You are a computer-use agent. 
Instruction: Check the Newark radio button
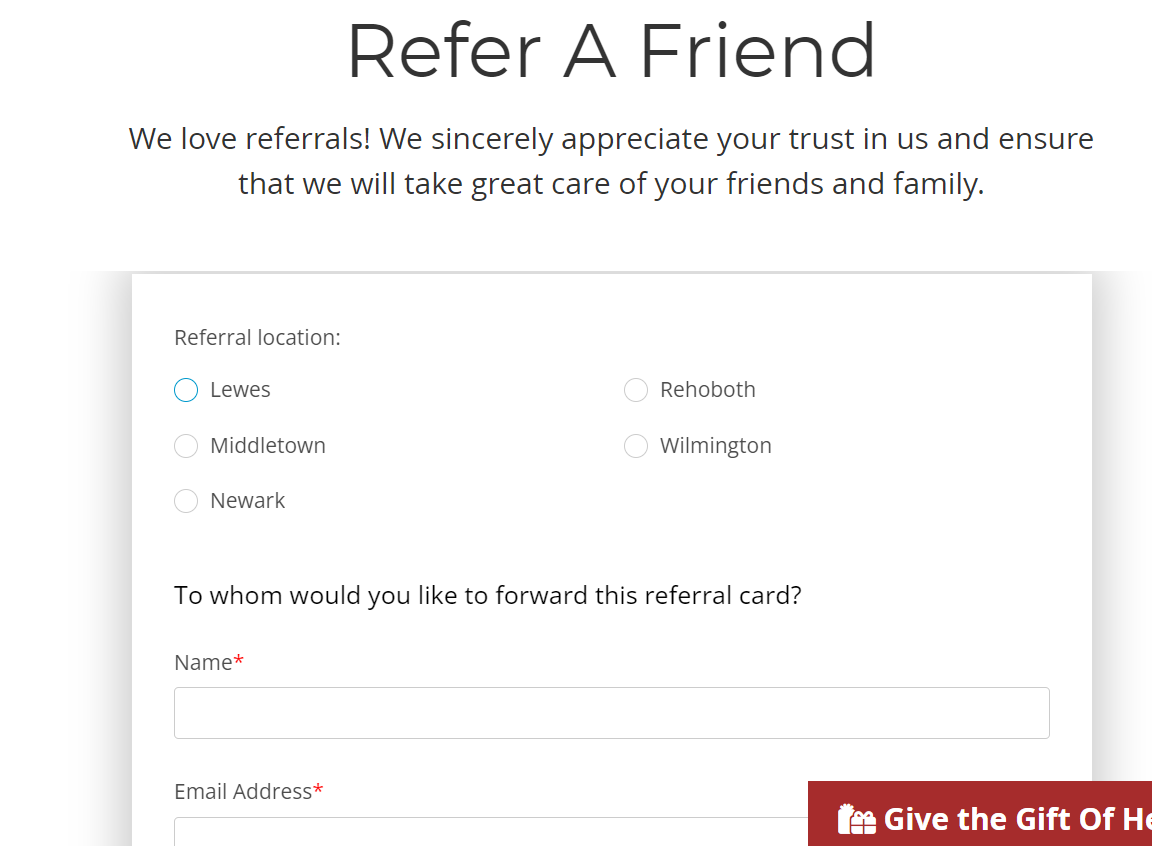coord(186,501)
